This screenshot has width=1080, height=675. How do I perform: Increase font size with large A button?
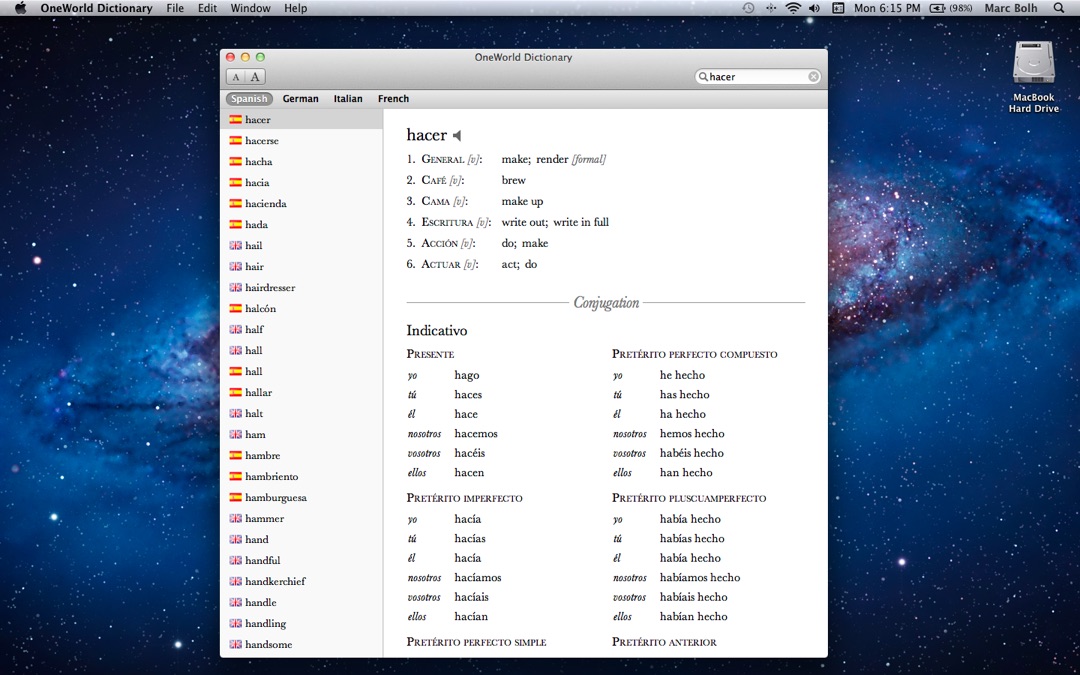coord(255,77)
